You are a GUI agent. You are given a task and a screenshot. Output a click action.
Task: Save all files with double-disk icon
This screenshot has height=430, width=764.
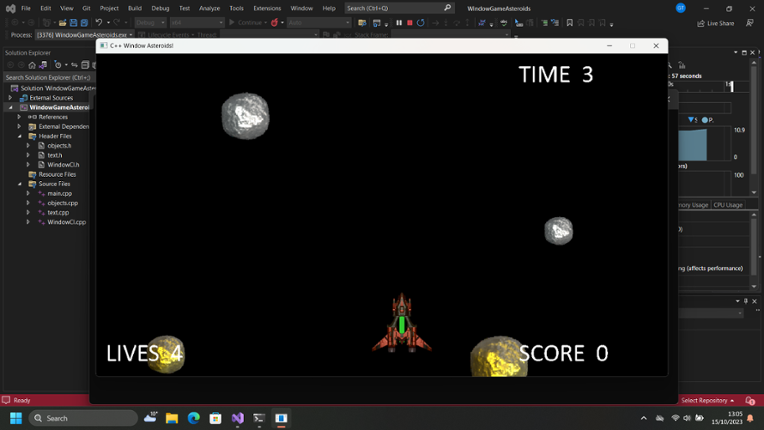click(x=84, y=22)
